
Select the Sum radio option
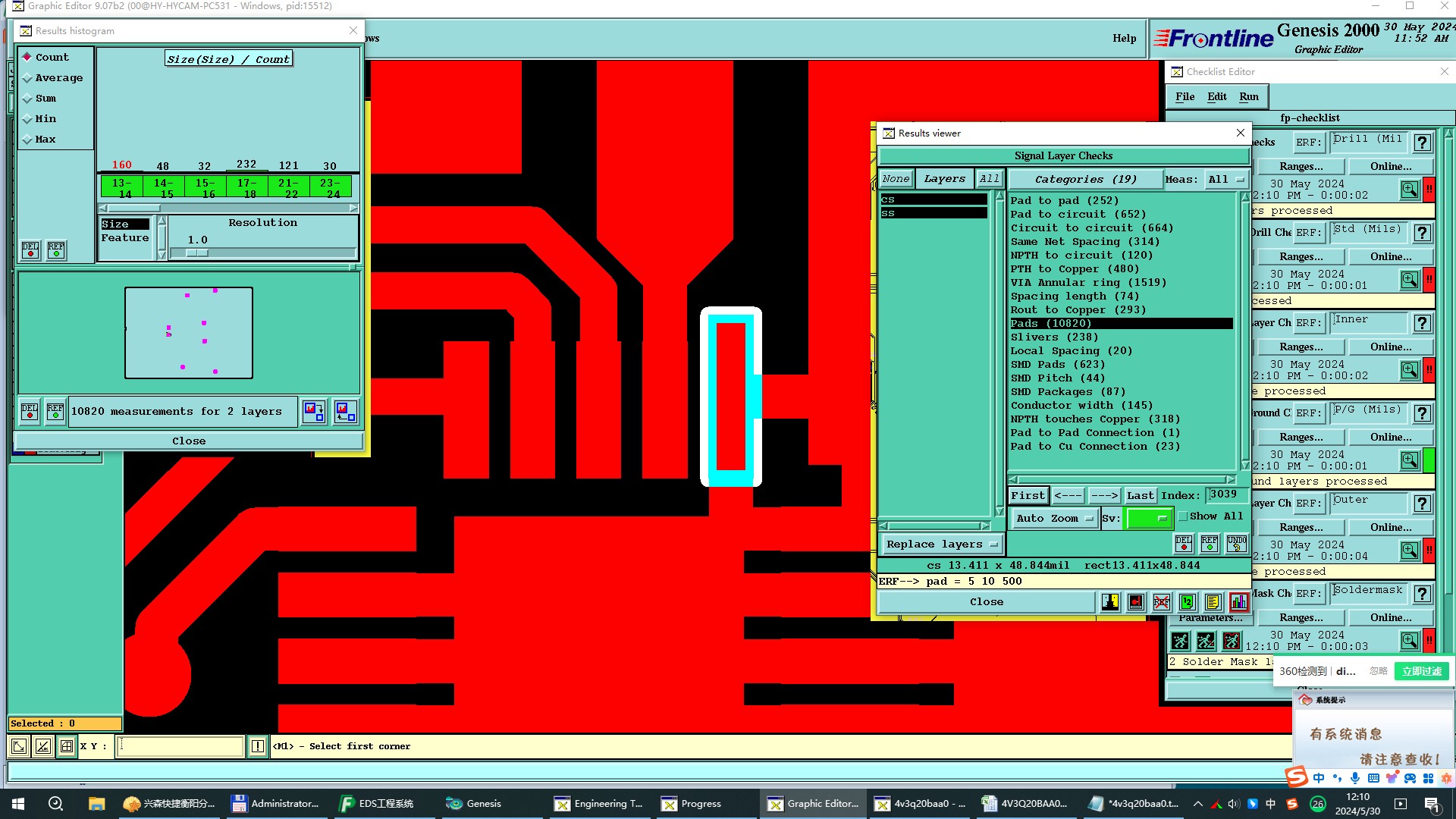[x=39, y=99]
